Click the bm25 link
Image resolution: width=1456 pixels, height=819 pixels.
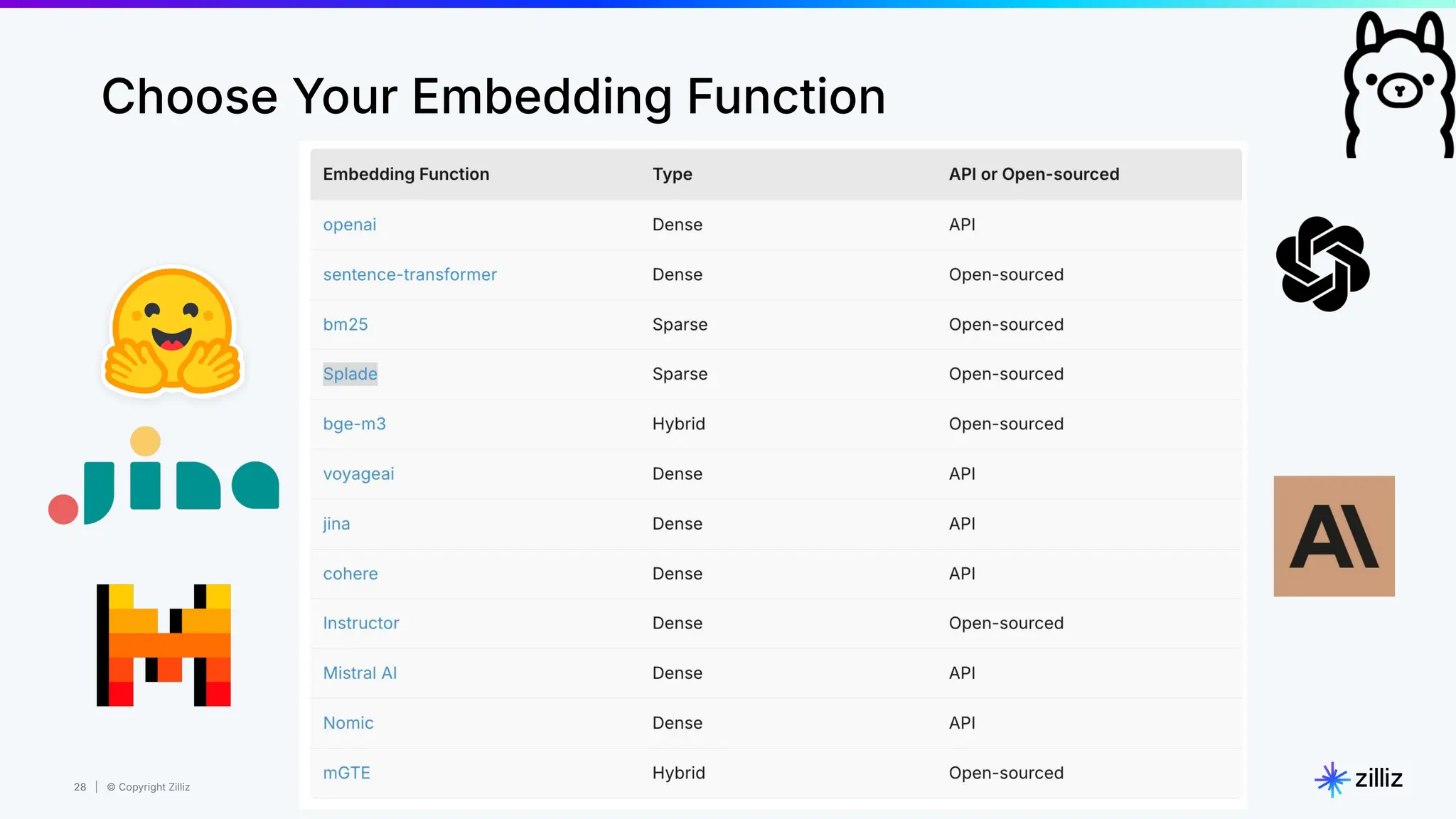click(345, 324)
